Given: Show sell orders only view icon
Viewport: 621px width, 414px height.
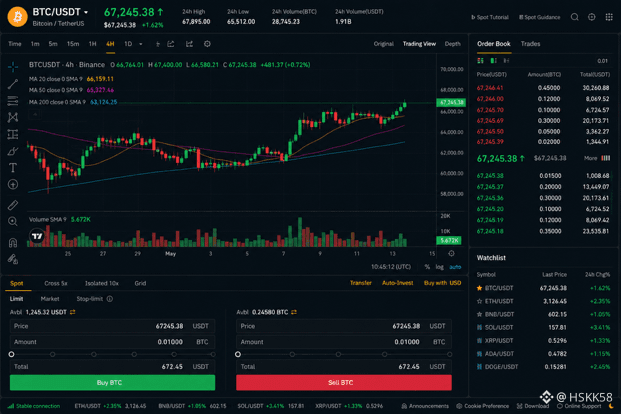Looking at the screenshot, I should click(506, 61).
